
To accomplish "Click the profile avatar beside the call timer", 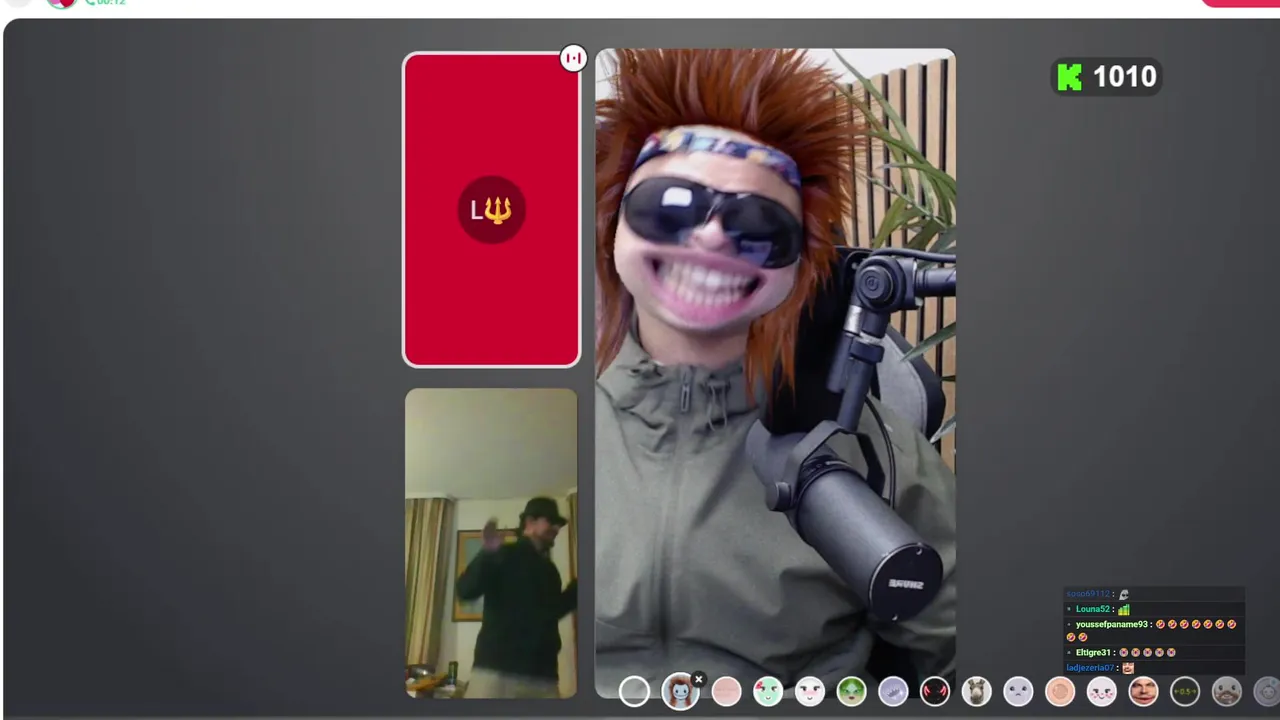I will click(62, 2).
